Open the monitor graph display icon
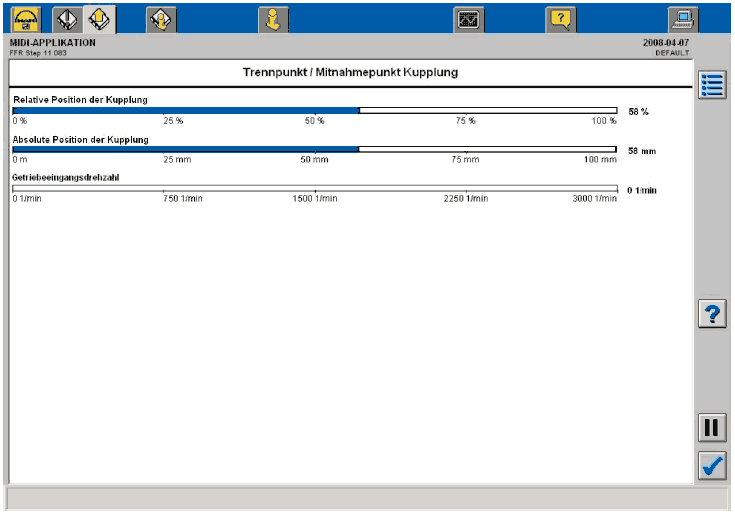Screen dimensions: 735x513 468,18
